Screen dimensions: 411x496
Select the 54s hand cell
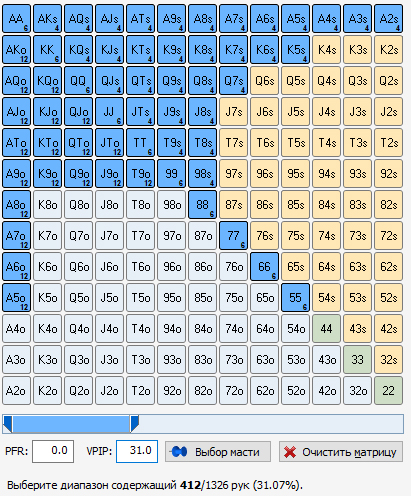[x=326, y=298]
